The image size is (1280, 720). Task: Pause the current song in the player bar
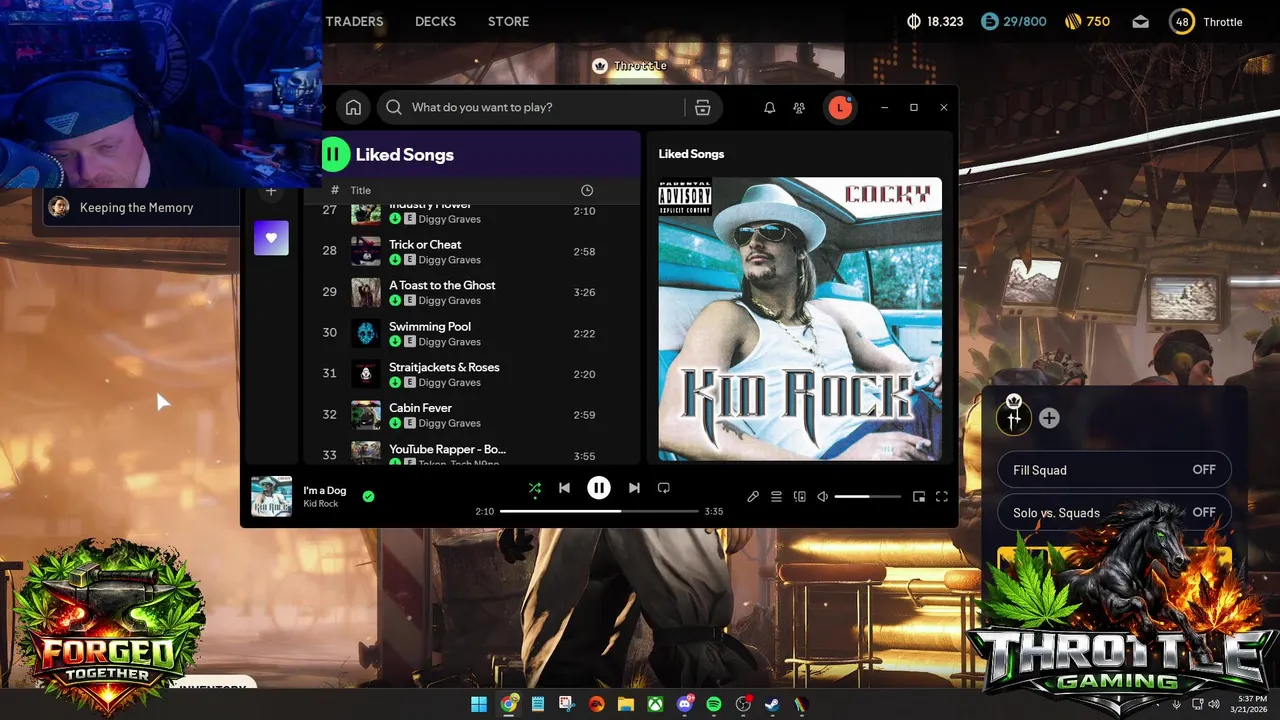pyautogui.click(x=599, y=488)
